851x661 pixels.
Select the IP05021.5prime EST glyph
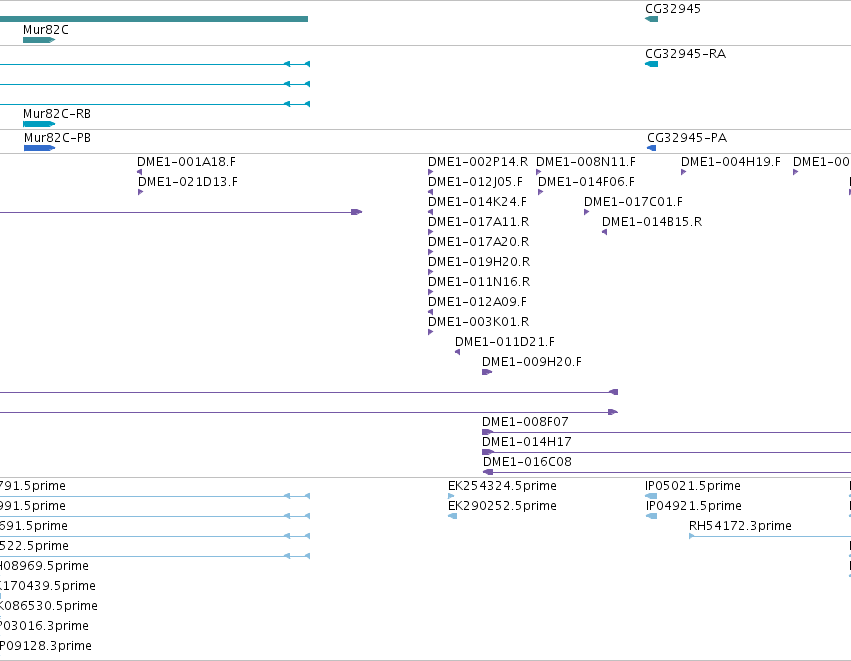point(651,495)
